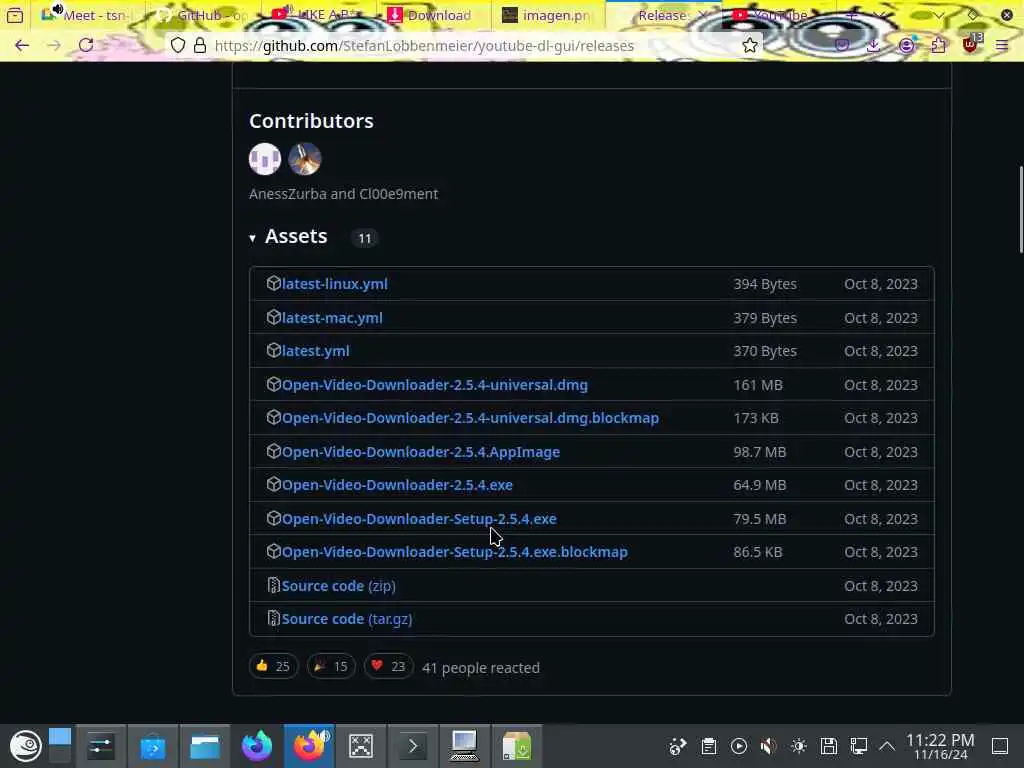Click show desktop button in taskbar

pos(1000,746)
